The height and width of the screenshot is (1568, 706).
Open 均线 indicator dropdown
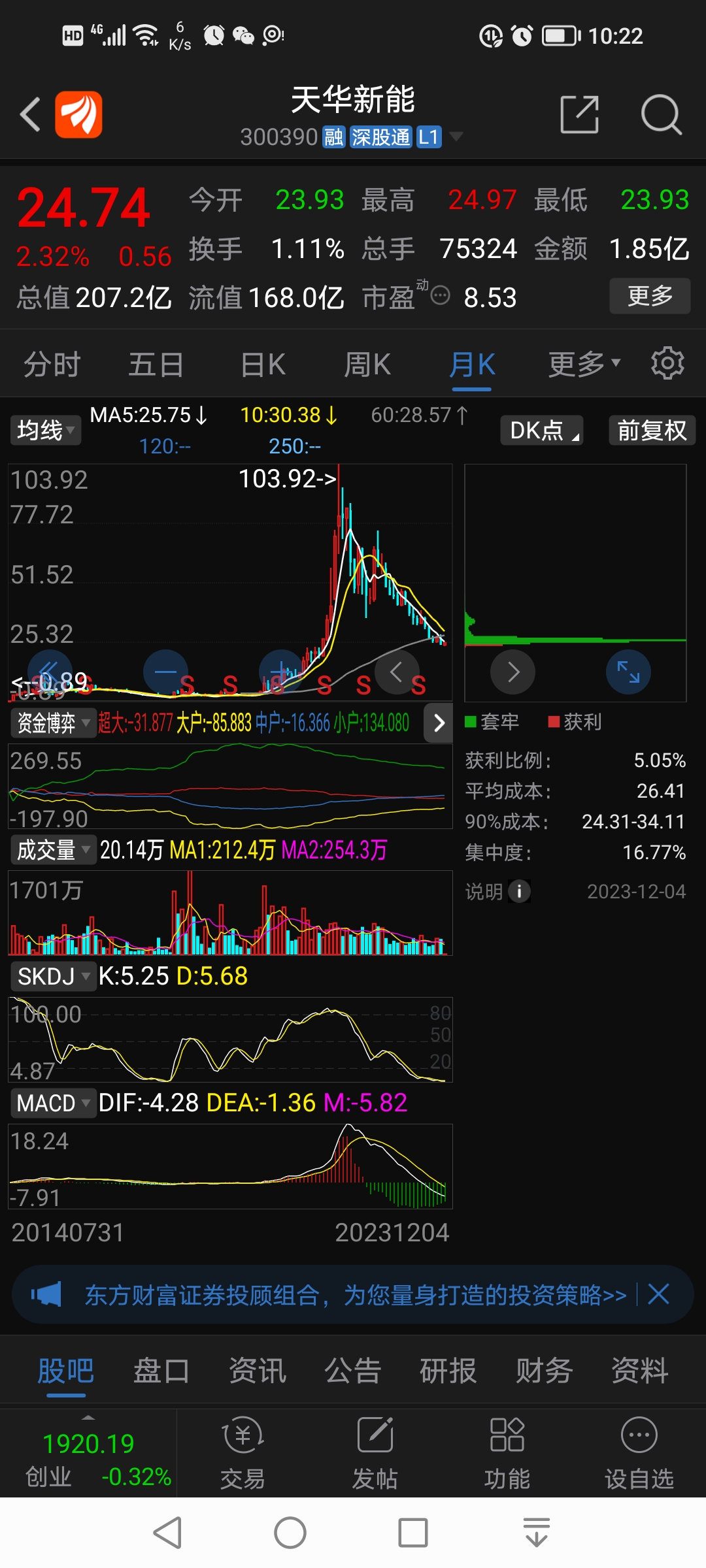[46, 431]
